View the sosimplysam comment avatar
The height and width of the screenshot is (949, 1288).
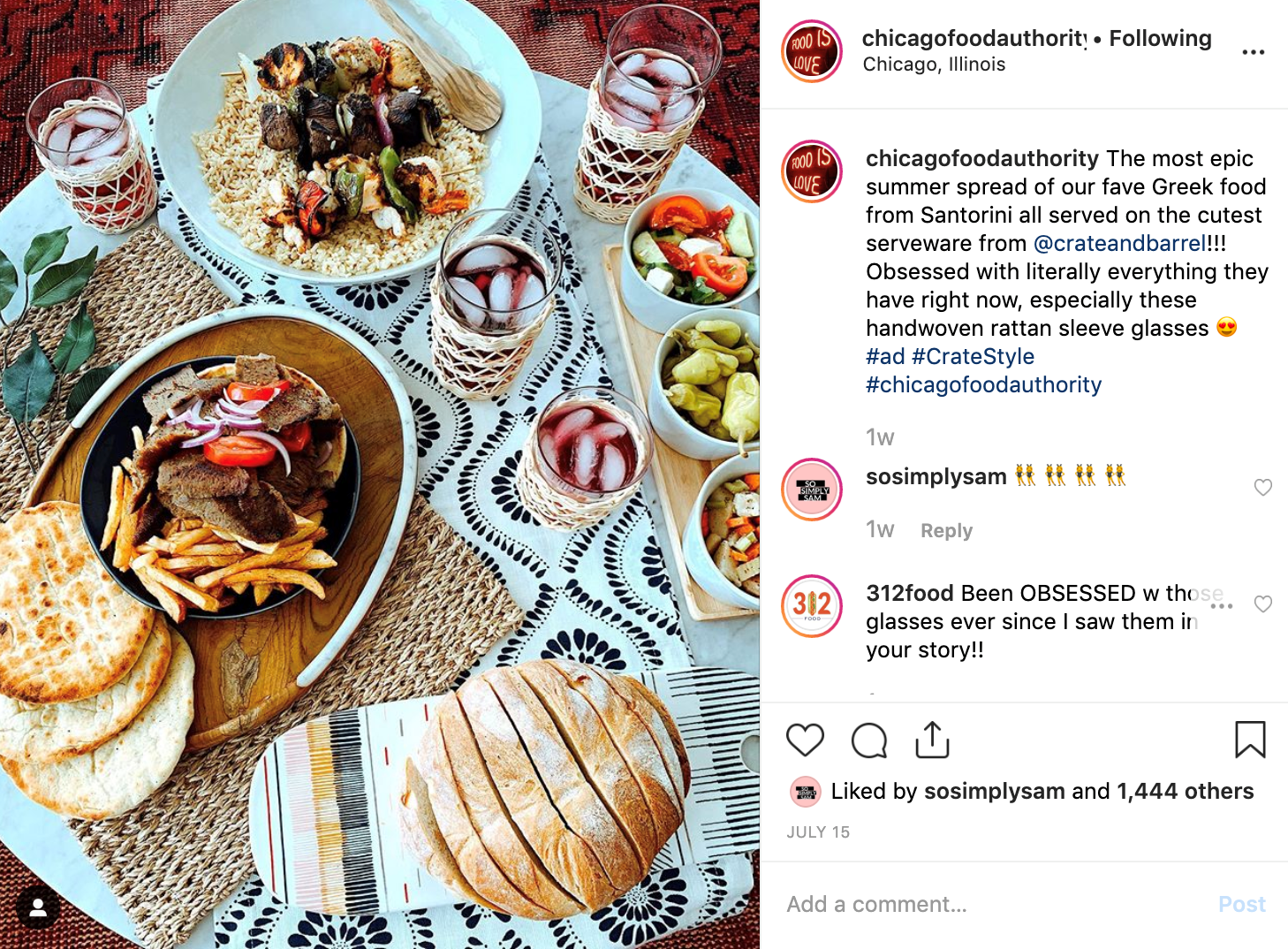812,490
